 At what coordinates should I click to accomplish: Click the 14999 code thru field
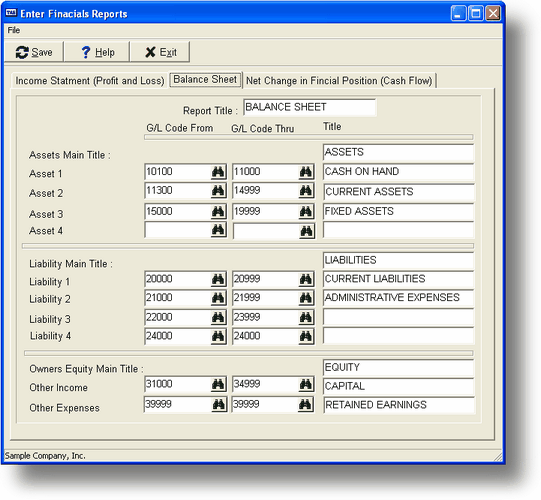click(x=266, y=190)
